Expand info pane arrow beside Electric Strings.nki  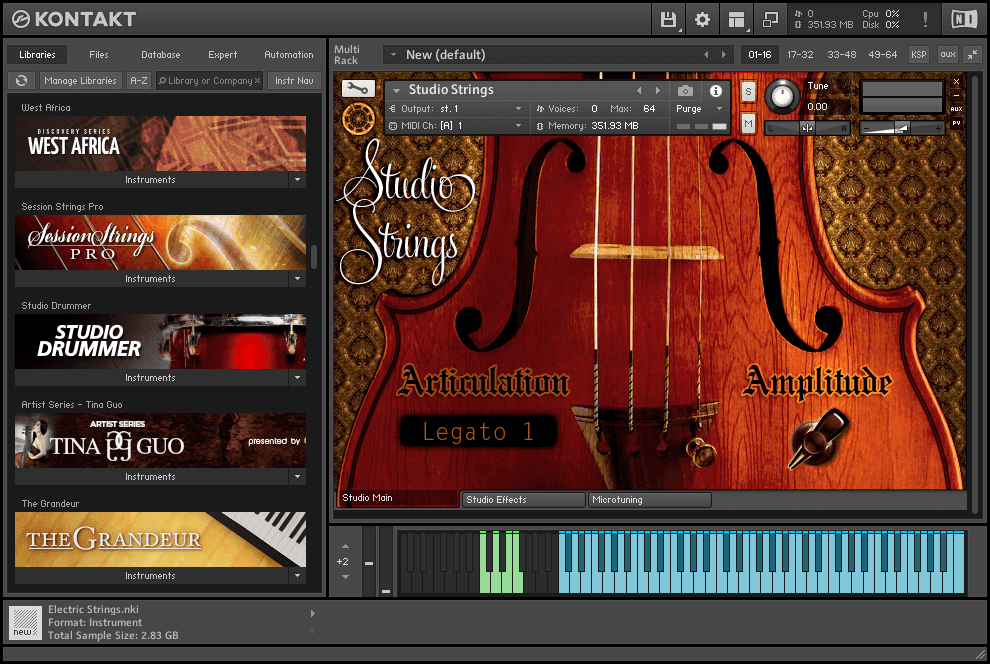(x=313, y=614)
